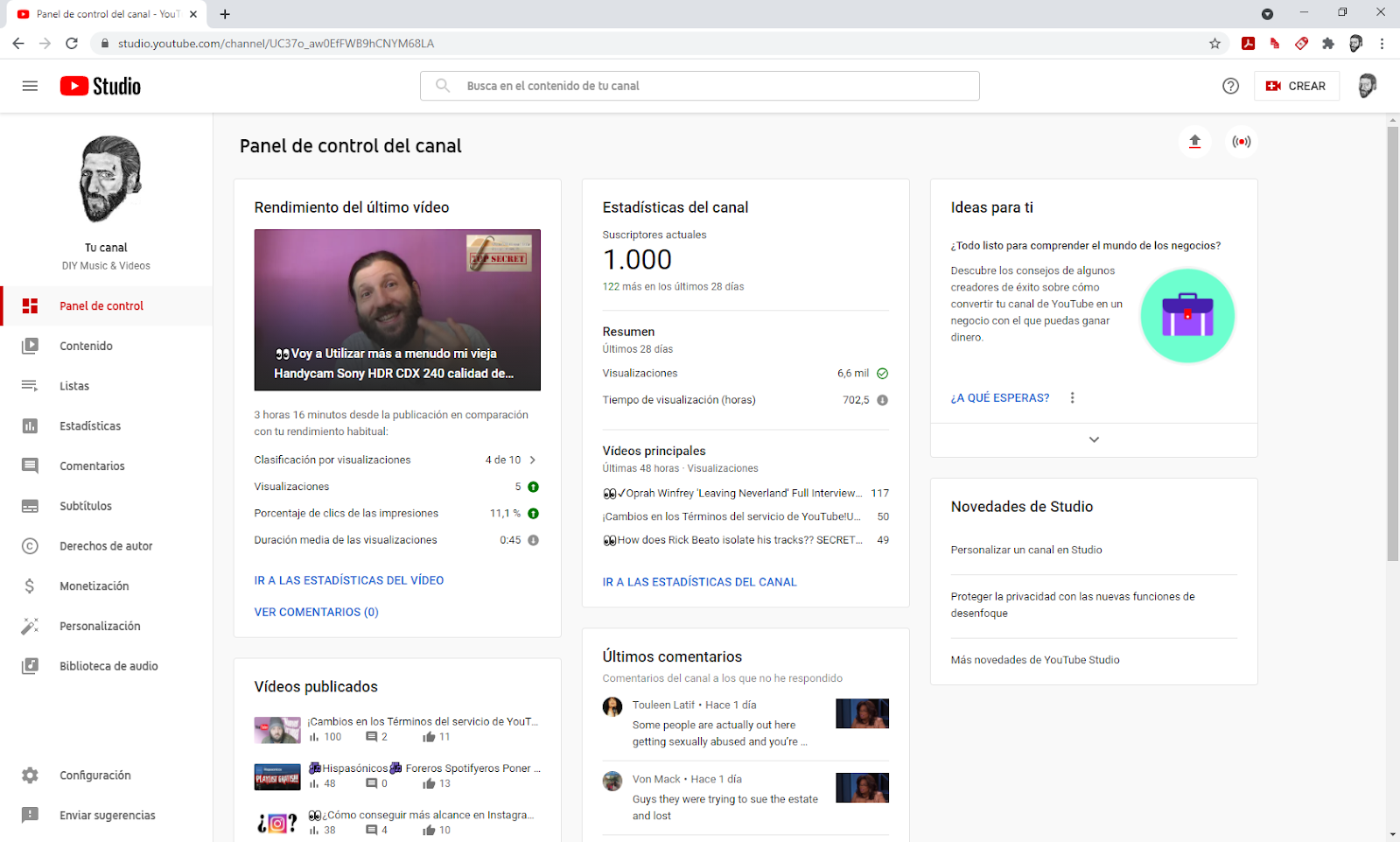Click the search content input field
1400x842 pixels.
click(700, 86)
